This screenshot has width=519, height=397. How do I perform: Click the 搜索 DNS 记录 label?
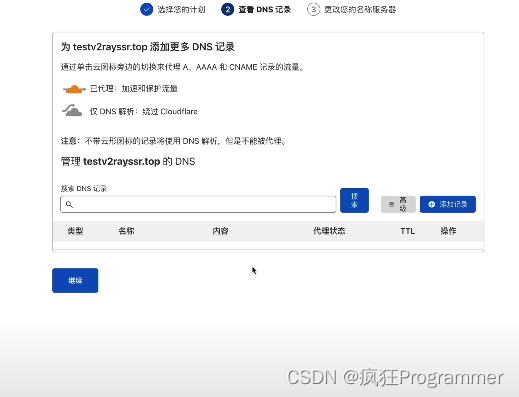point(84,189)
